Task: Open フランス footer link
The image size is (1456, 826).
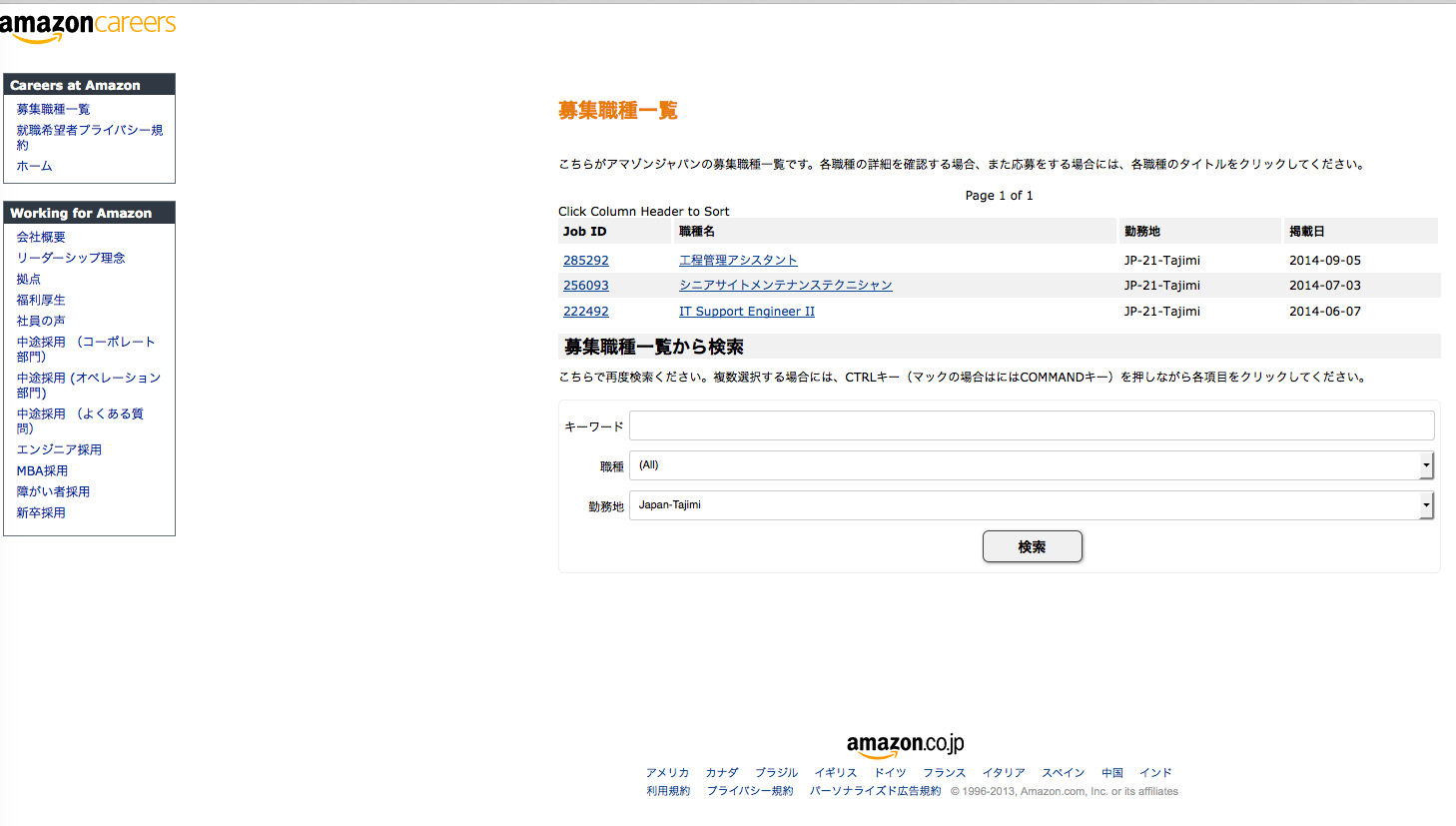Action: pos(944,772)
